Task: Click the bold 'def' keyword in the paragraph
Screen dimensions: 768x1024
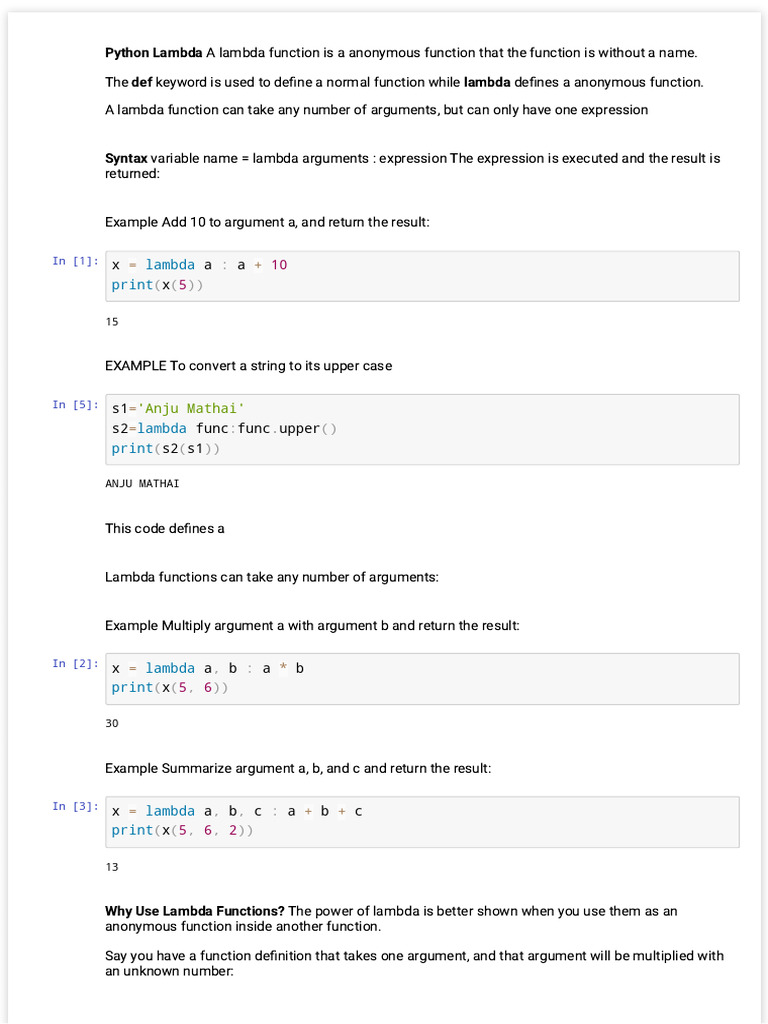Action: (x=142, y=82)
